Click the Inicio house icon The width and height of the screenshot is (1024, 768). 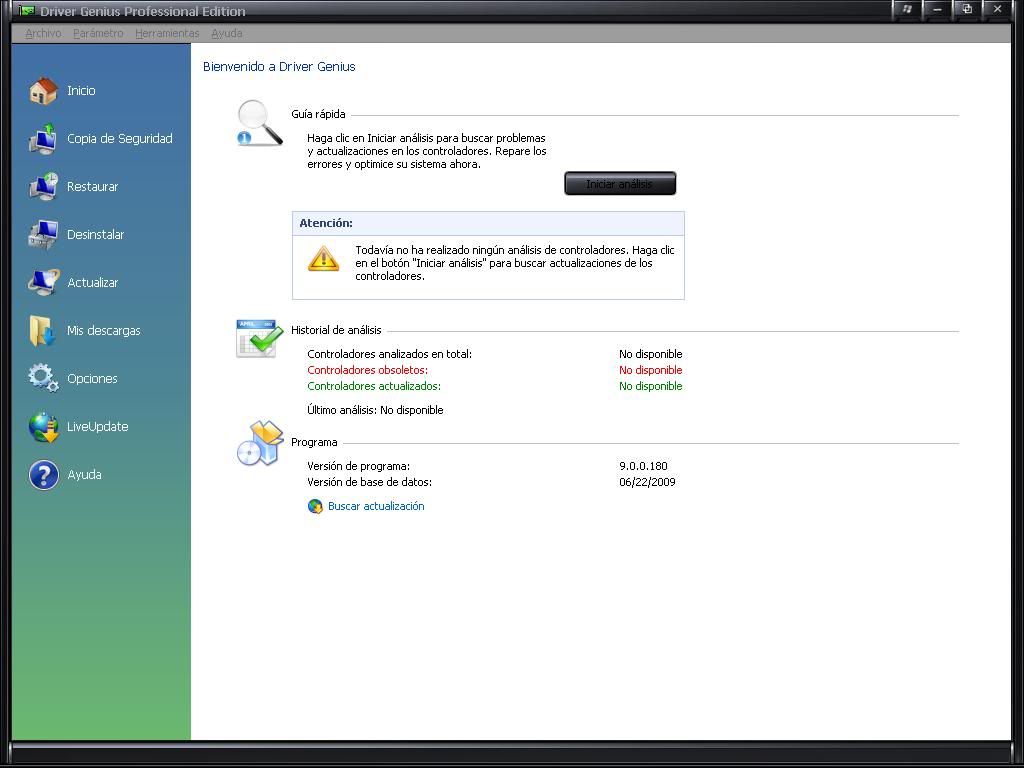coord(43,91)
